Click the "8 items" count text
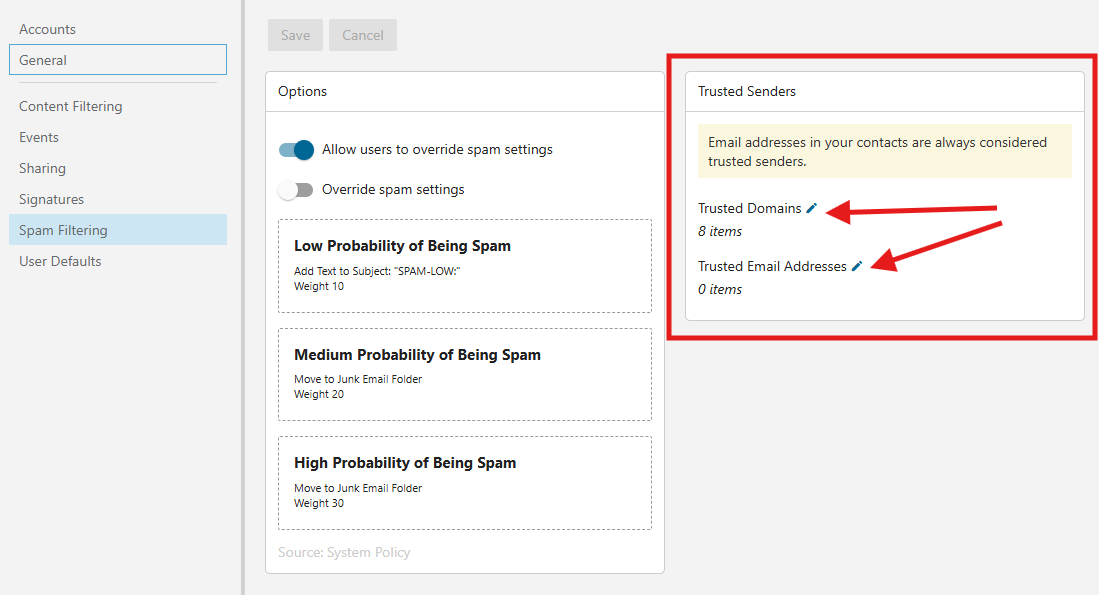 (720, 231)
